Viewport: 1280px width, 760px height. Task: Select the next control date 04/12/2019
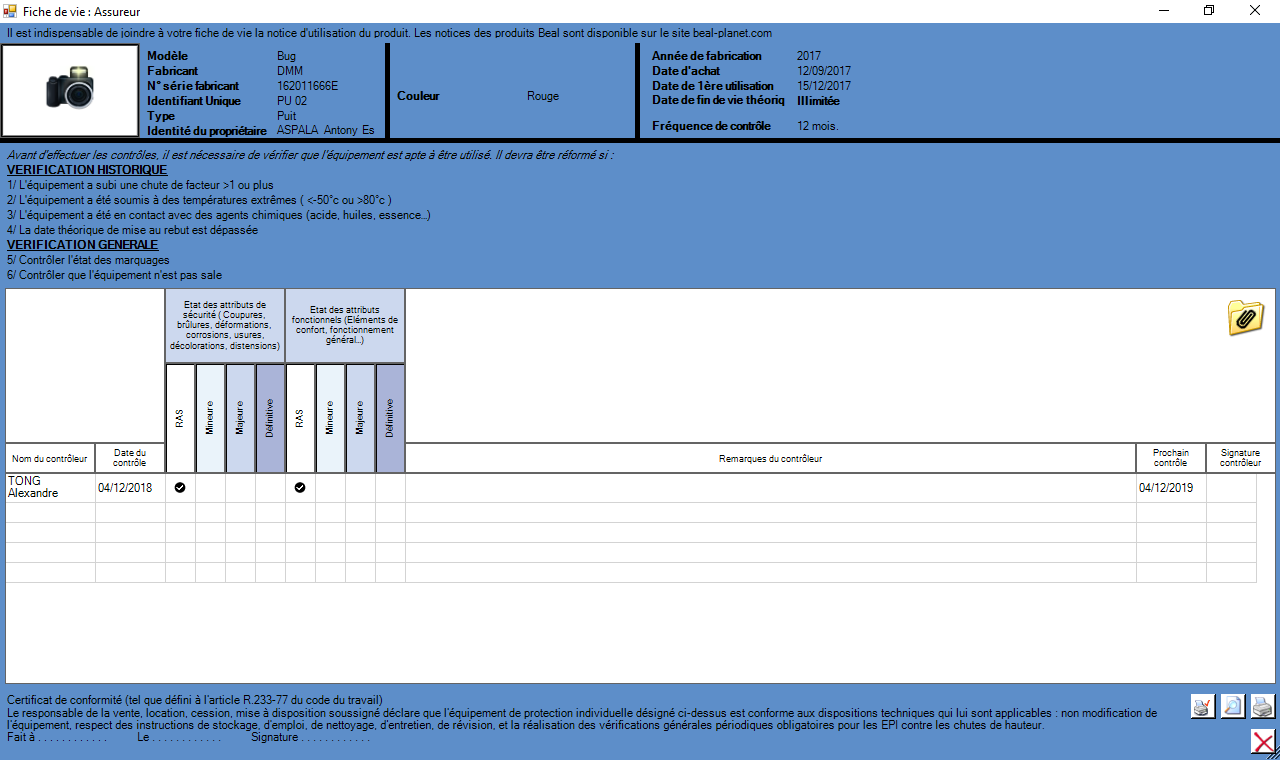pos(1170,488)
